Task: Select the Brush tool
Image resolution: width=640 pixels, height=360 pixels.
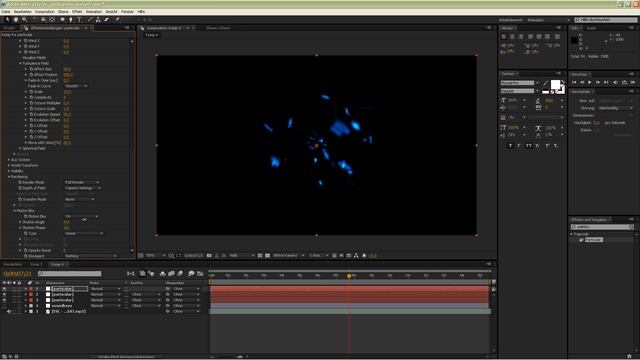Action: [x=90, y=19]
